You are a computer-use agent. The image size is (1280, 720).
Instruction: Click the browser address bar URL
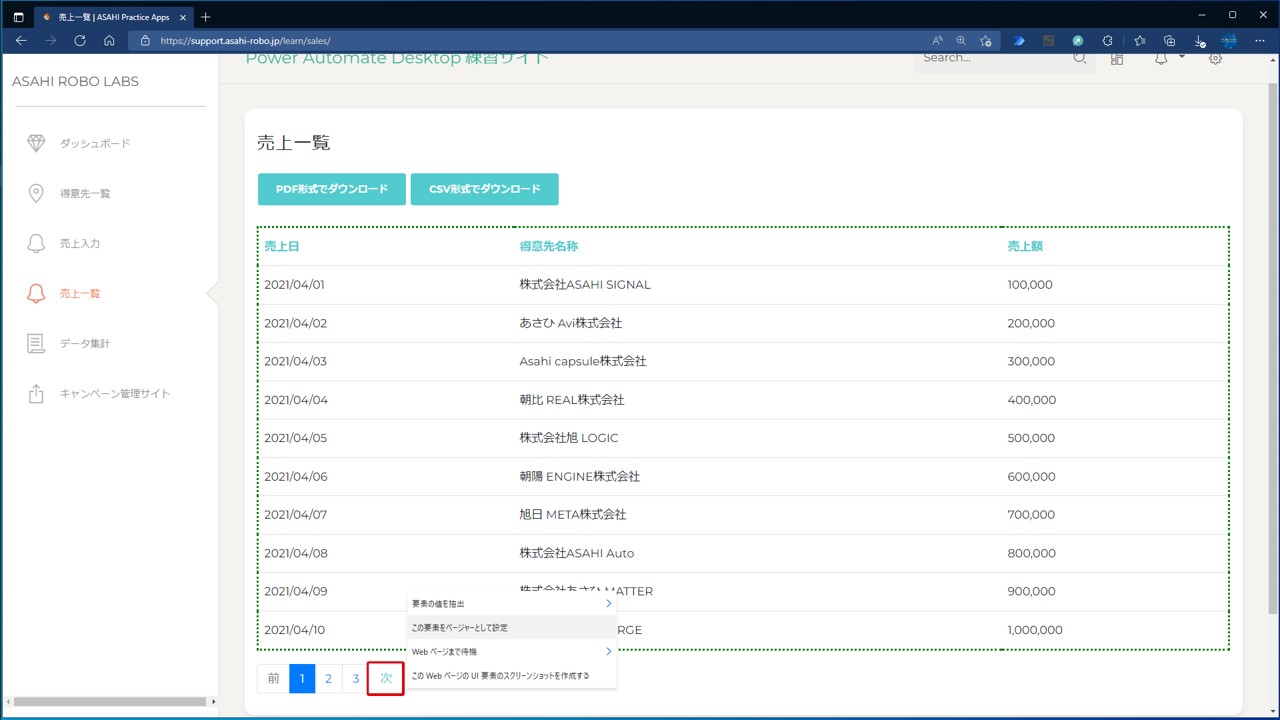coord(245,41)
